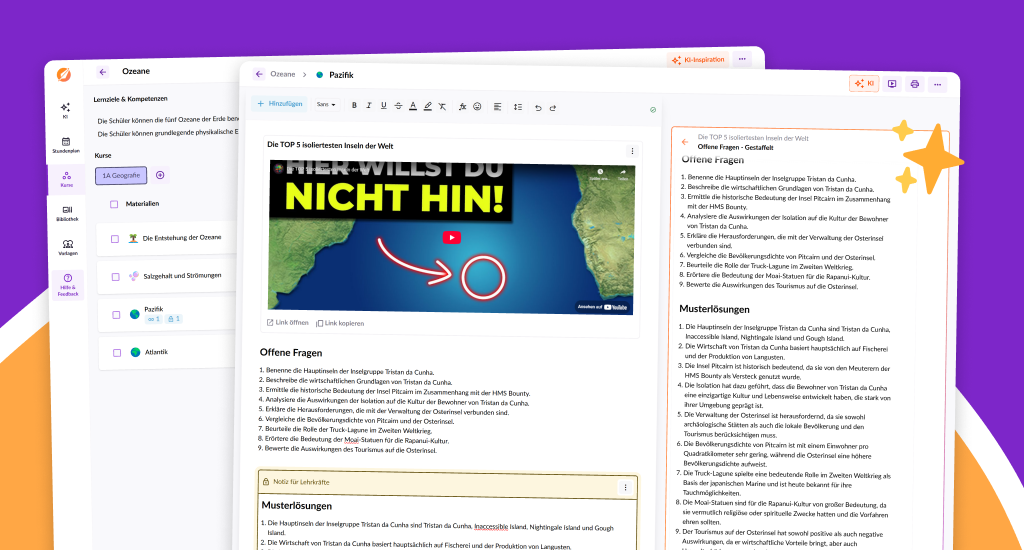Select the 1A Geografie course tab
Image resolution: width=1024 pixels, height=550 pixels.
click(121, 175)
